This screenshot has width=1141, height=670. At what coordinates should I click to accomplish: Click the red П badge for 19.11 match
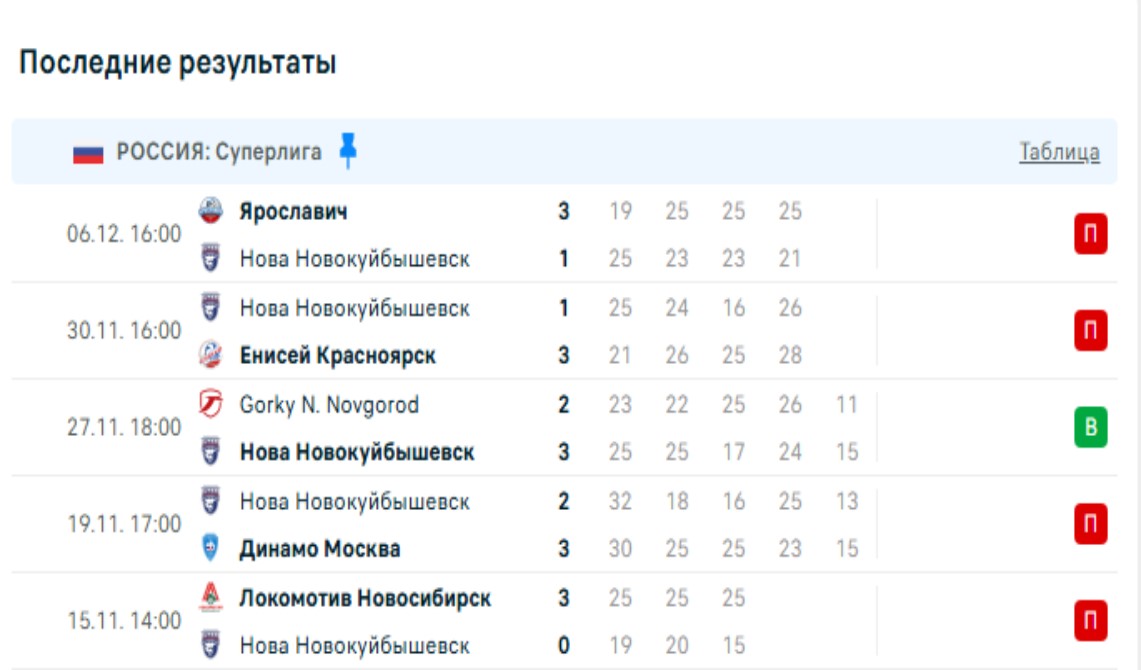point(1091,524)
